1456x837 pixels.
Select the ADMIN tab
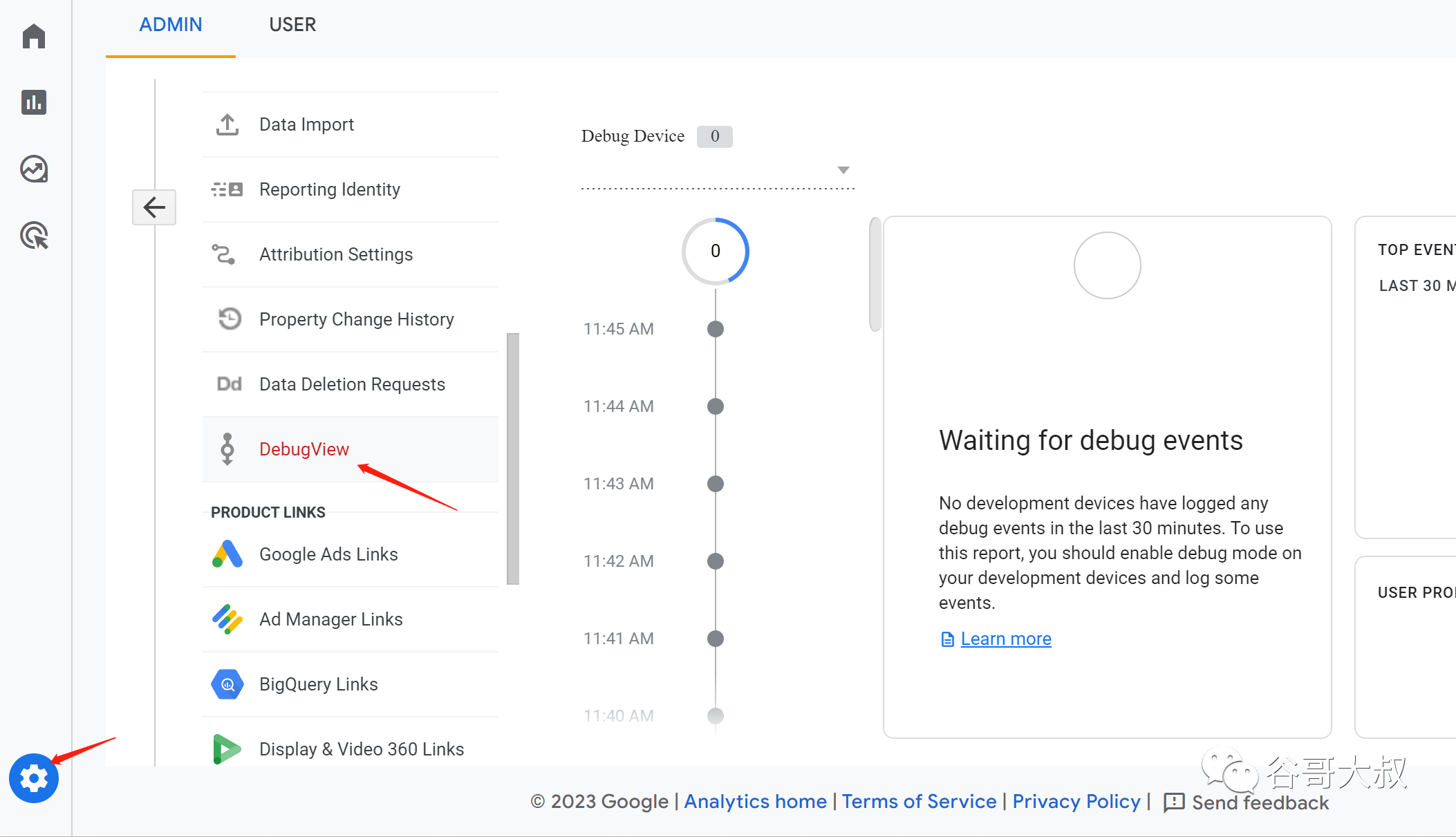click(171, 25)
